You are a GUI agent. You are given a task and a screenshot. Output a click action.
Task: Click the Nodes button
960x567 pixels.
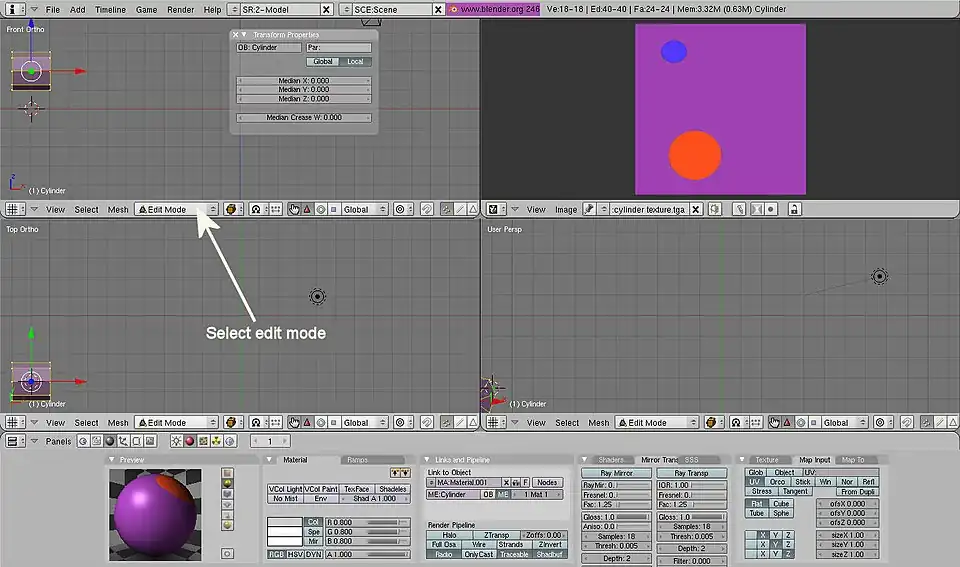pyautogui.click(x=546, y=482)
